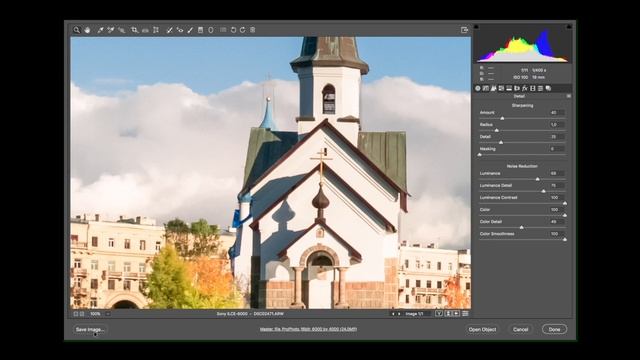This screenshot has height=360, width=640.
Task: Switch to the Tone Curve panel tab
Action: coord(486,88)
